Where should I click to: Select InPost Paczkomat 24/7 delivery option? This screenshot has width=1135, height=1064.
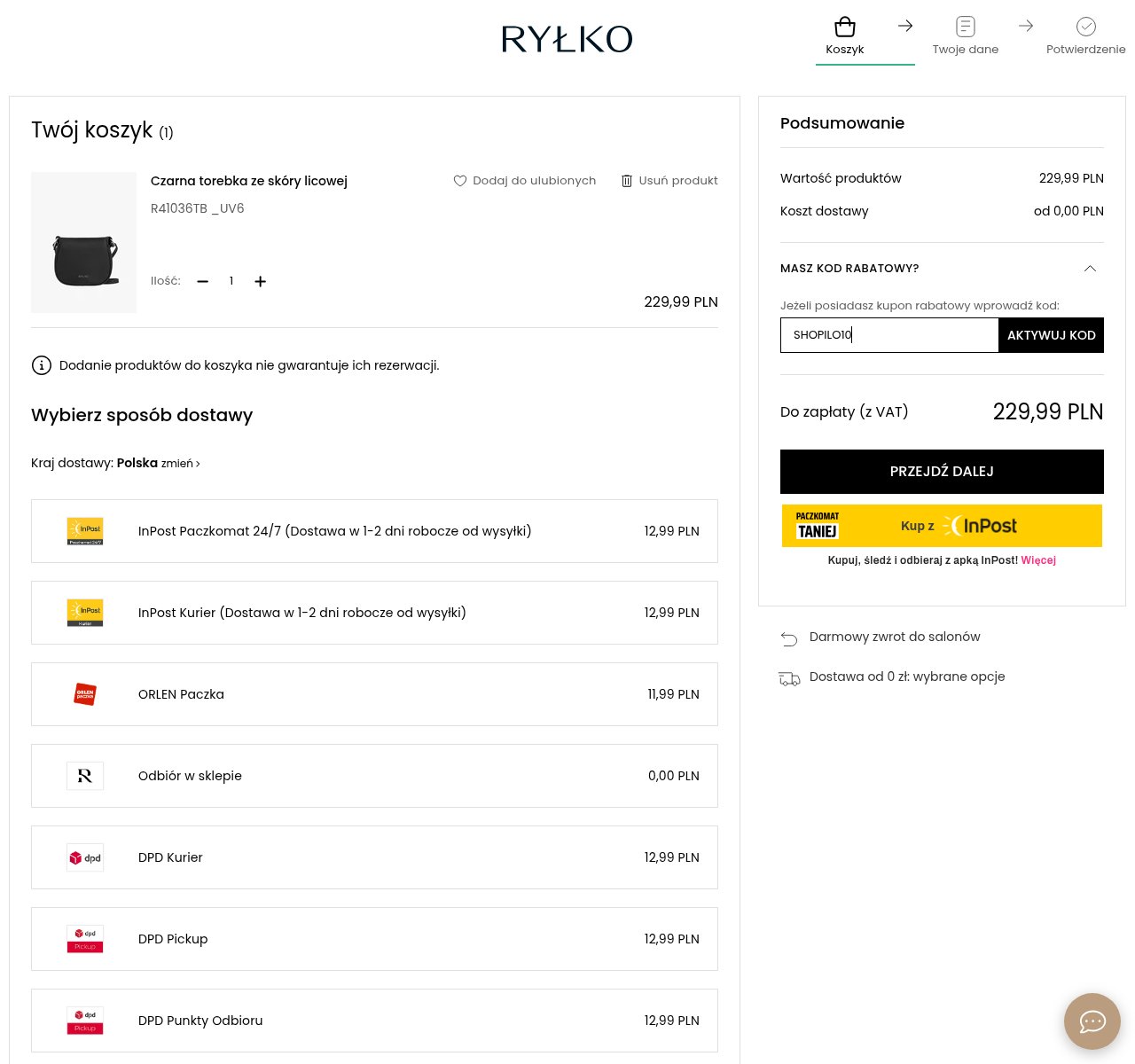(x=374, y=531)
